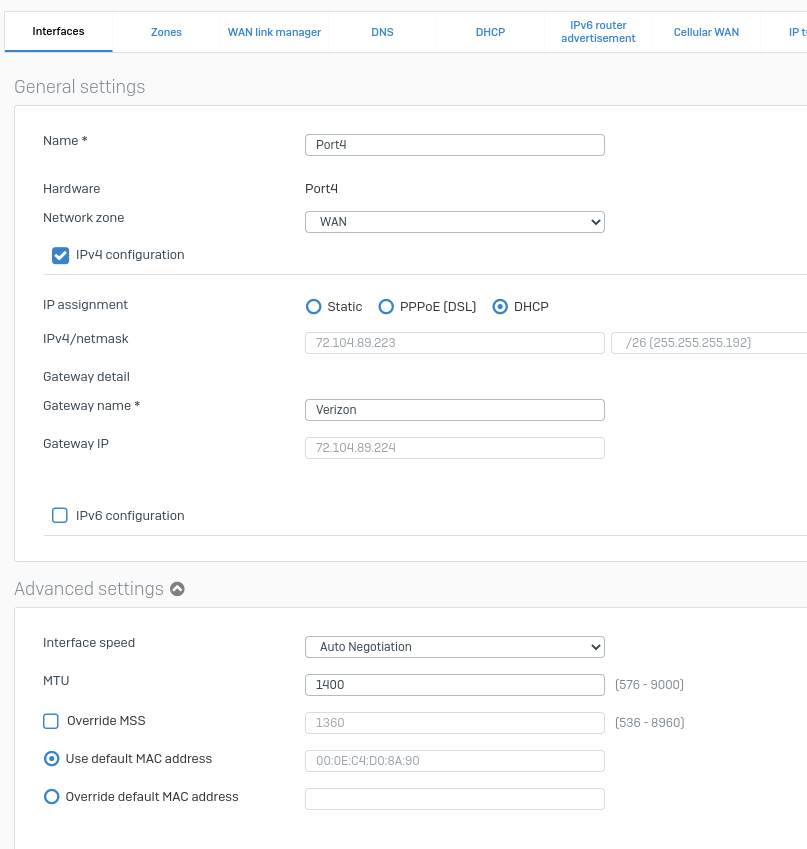This screenshot has width=807, height=849.
Task: Switch to the Zones tab
Action: click(166, 32)
